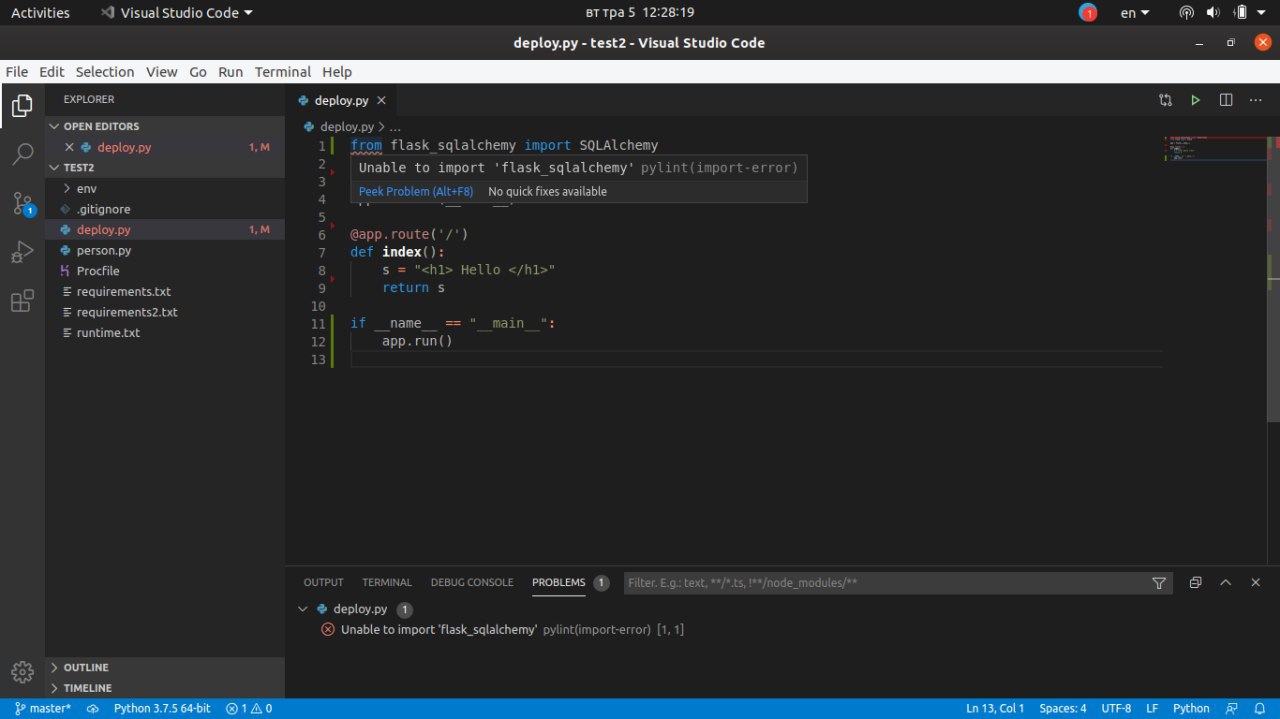Expand the env folder
The height and width of the screenshot is (719, 1280).
point(86,188)
